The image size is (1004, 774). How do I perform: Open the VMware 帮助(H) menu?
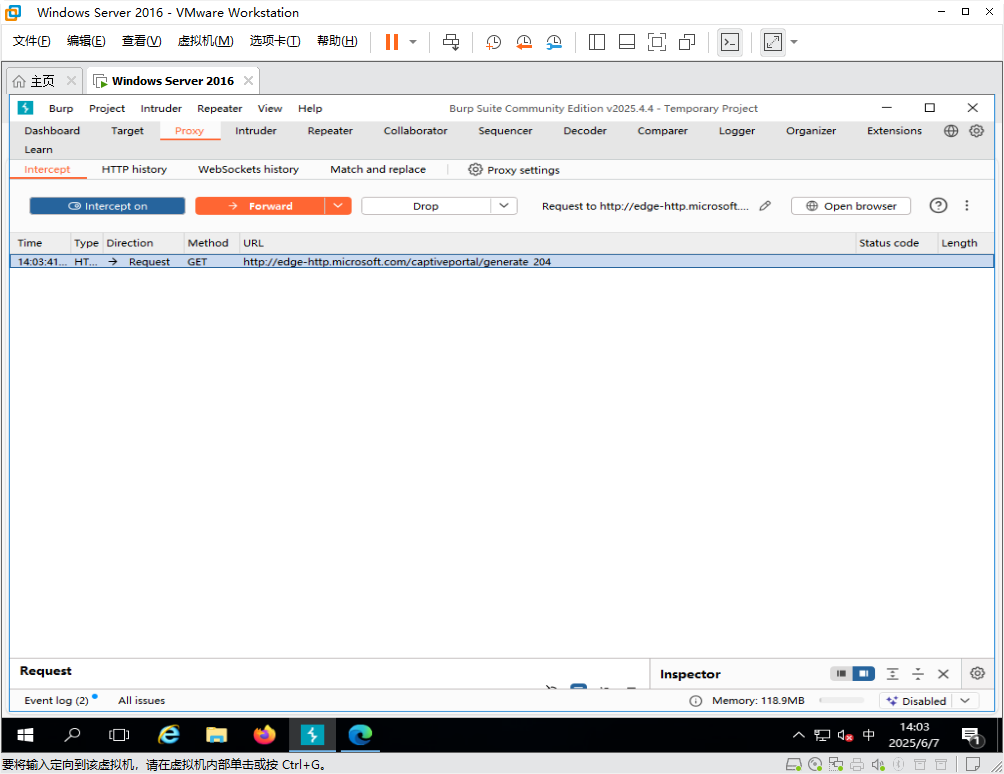click(x=337, y=41)
